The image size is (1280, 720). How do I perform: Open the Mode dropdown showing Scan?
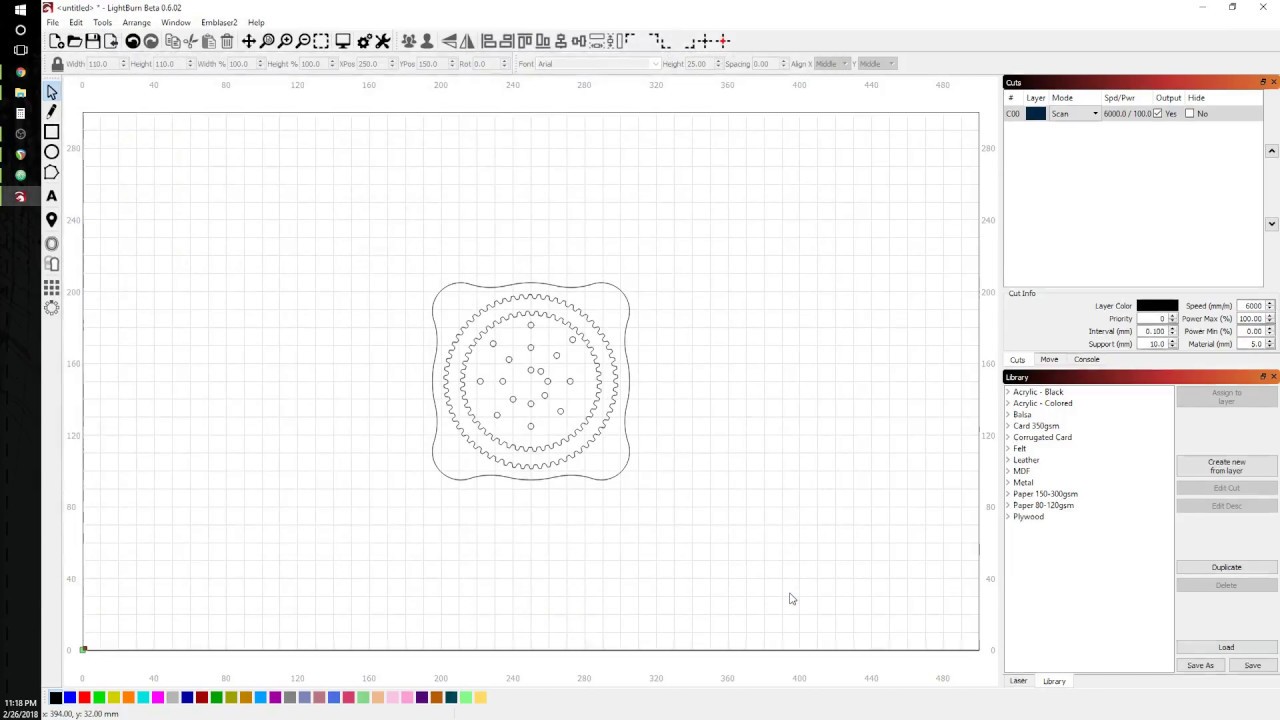(x=1074, y=114)
